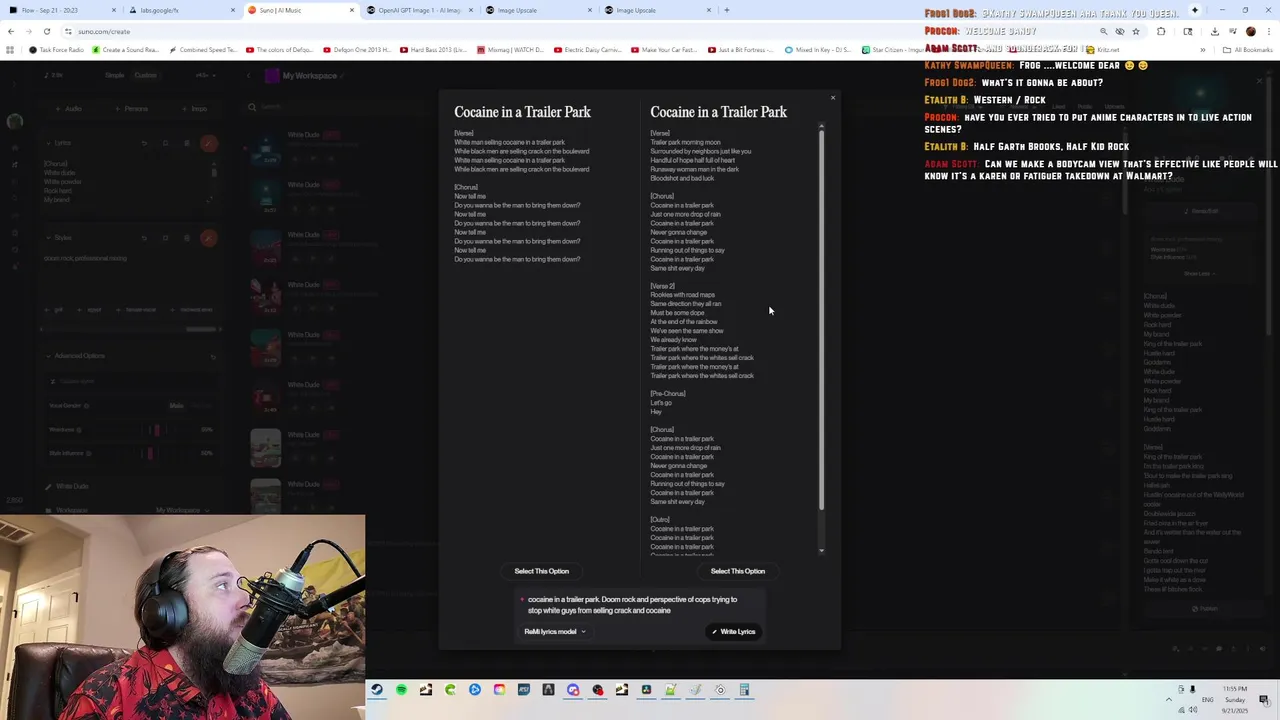This screenshot has width=1280, height=720.
Task: Click the lyrics scrollbar down arrow
Action: pos(822,550)
